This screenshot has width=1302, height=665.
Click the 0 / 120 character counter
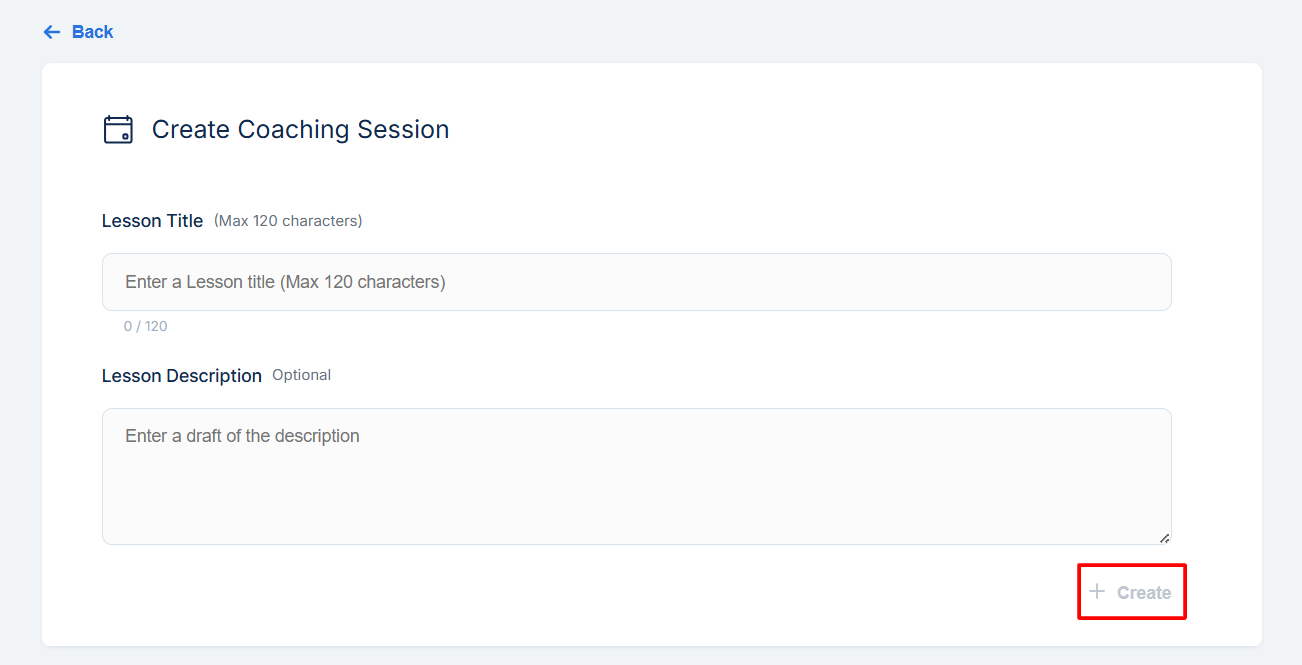coord(145,326)
